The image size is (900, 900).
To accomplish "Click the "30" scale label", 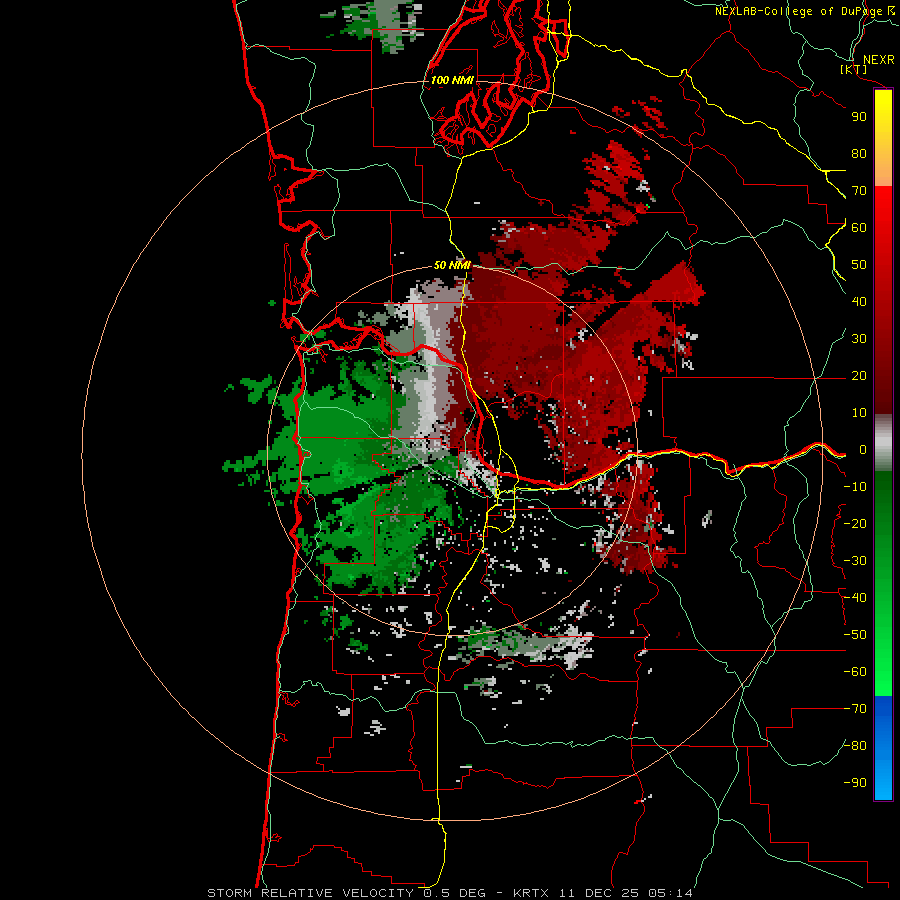I will (x=859, y=338).
